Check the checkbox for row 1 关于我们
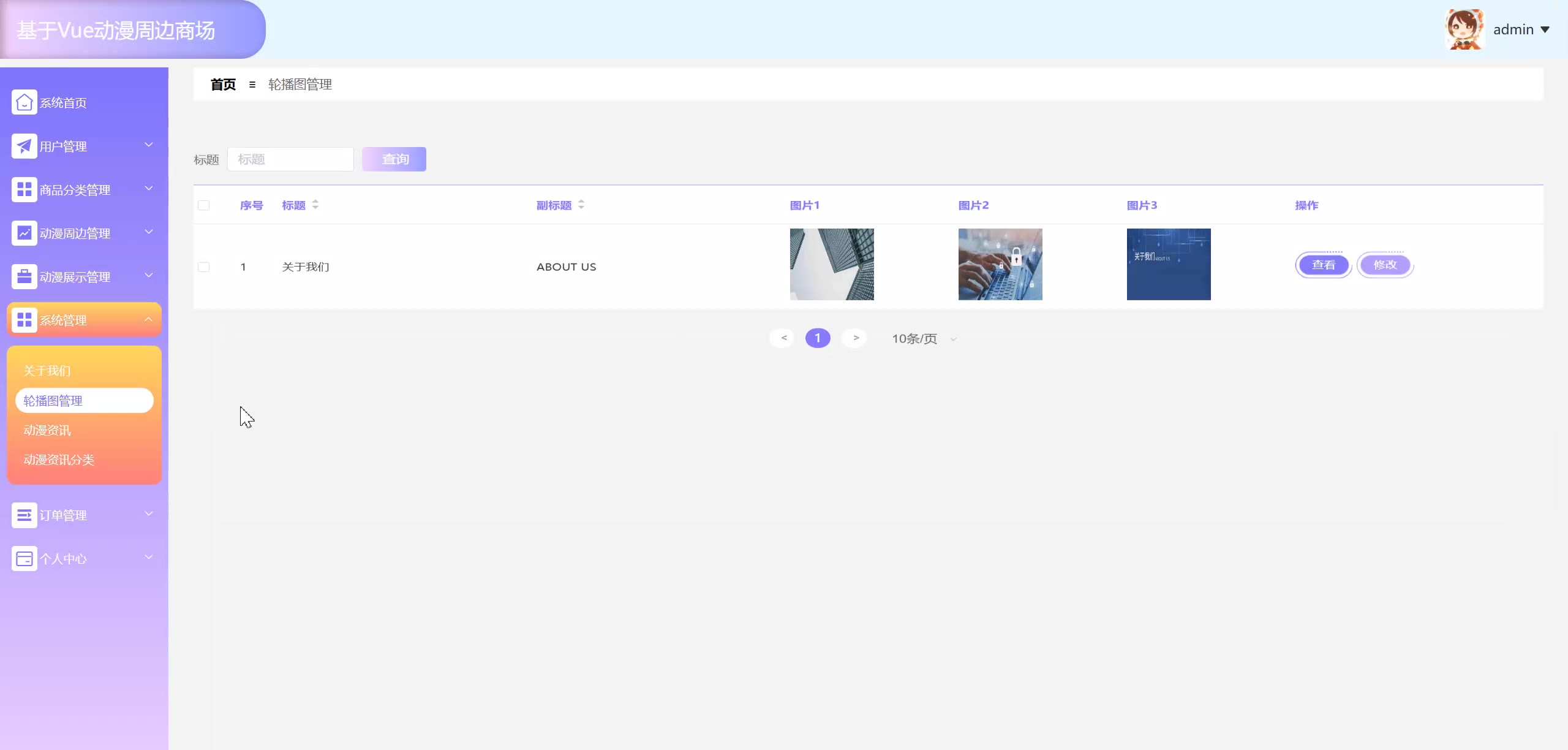This screenshot has height=750, width=1568. click(203, 267)
